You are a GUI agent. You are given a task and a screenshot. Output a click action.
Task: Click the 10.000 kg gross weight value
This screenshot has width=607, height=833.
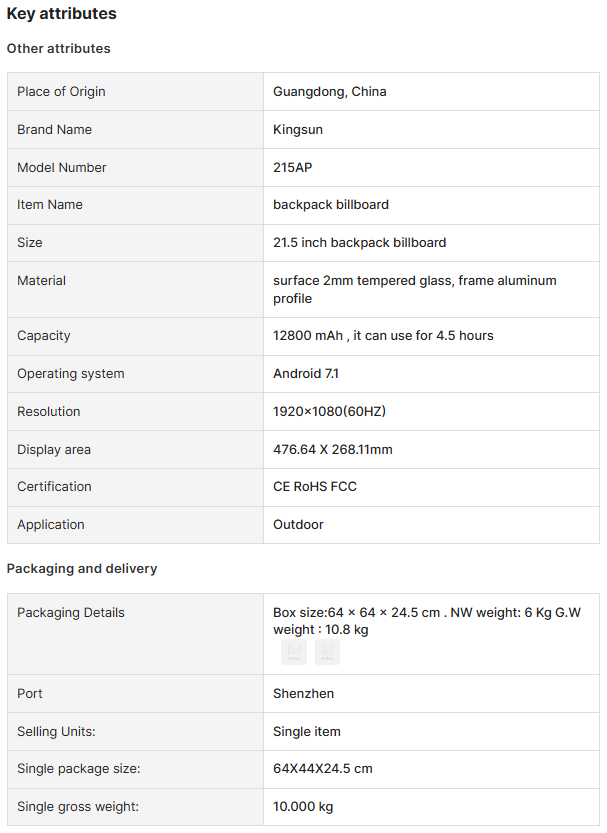(303, 806)
